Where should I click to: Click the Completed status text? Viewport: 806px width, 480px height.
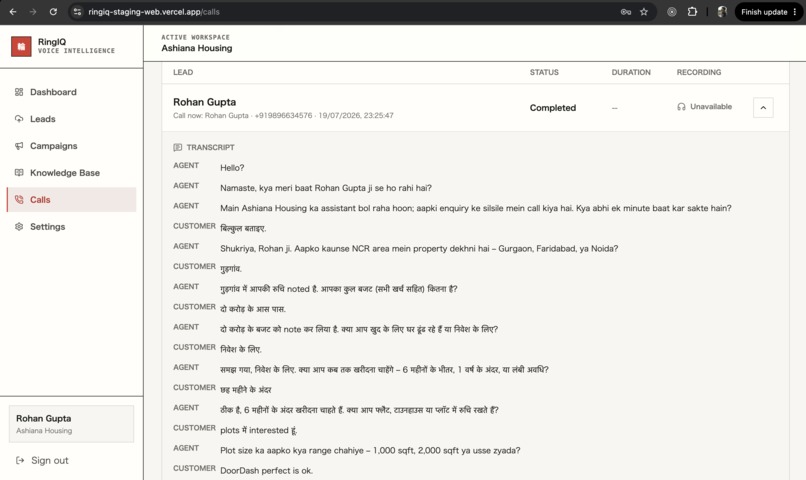tap(553, 108)
